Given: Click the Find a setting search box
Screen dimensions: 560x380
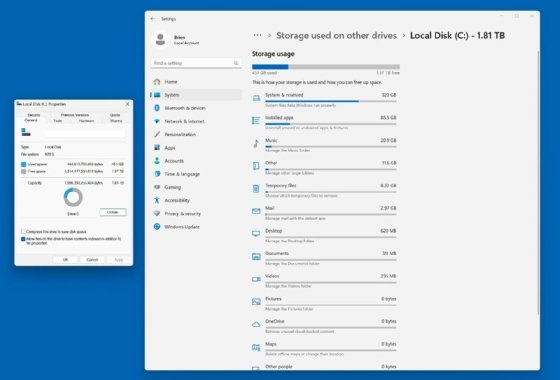Looking at the screenshot, I should [196, 63].
